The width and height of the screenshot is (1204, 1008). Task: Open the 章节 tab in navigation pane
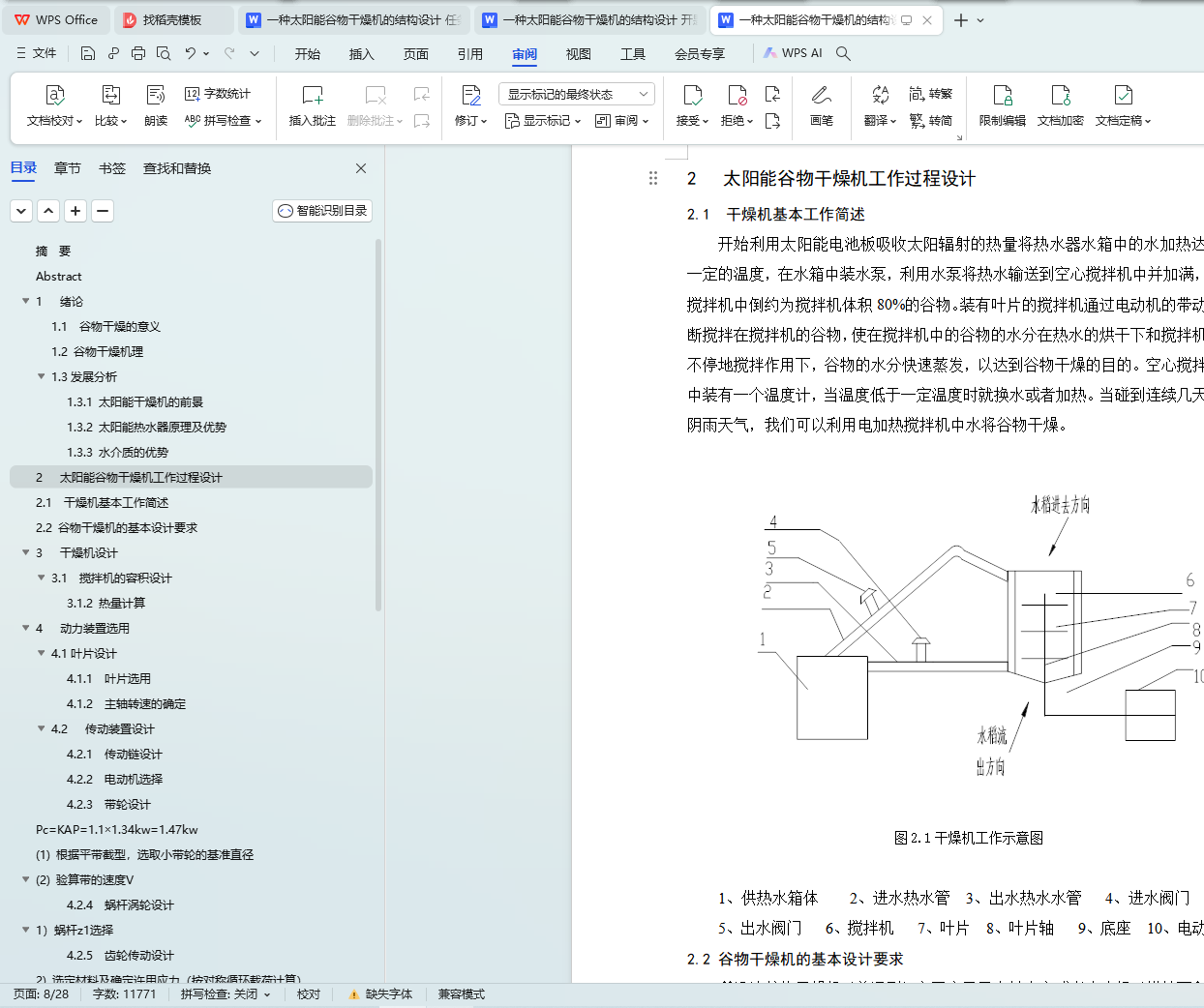pyautogui.click(x=68, y=168)
